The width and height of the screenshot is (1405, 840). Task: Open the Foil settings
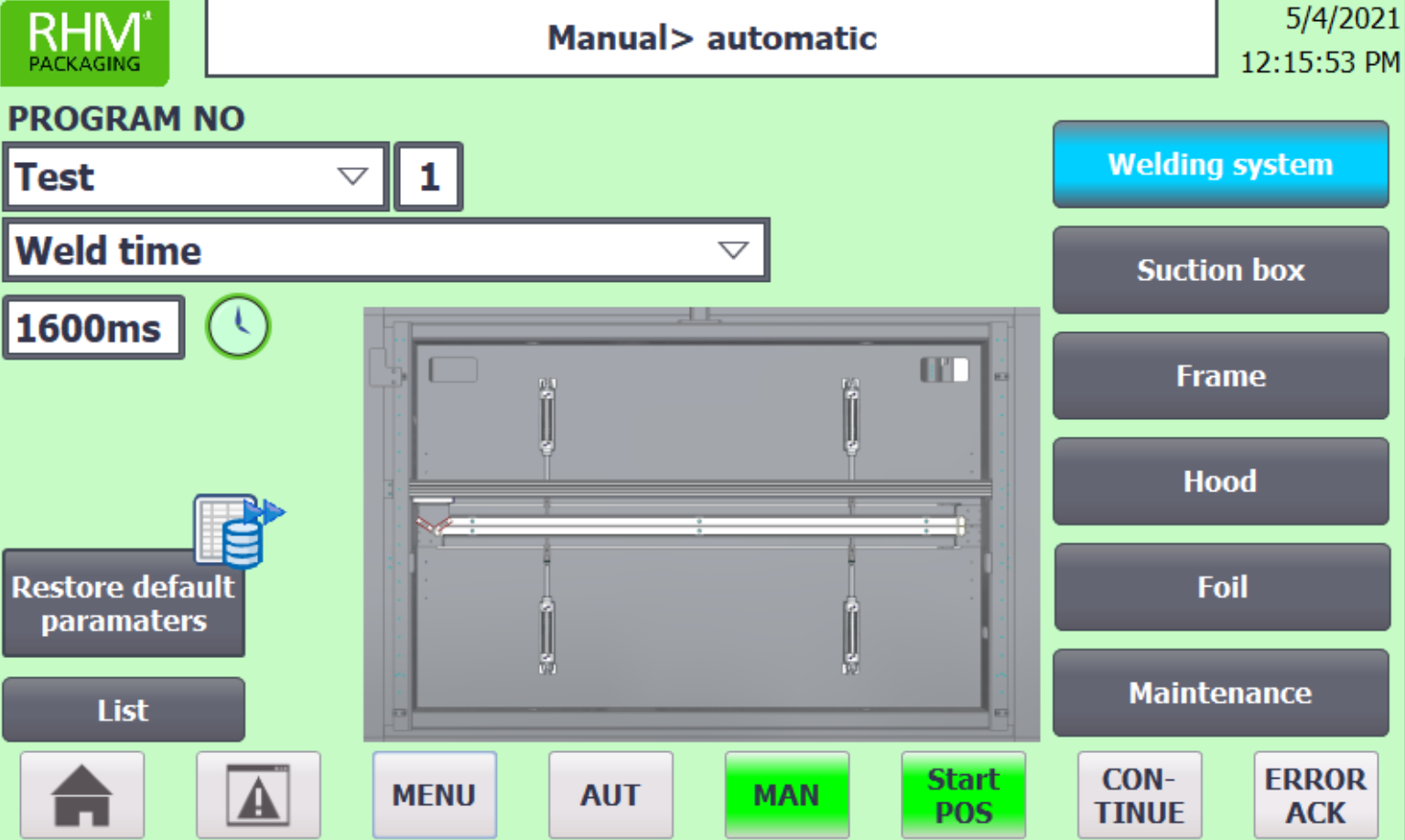pos(1220,587)
